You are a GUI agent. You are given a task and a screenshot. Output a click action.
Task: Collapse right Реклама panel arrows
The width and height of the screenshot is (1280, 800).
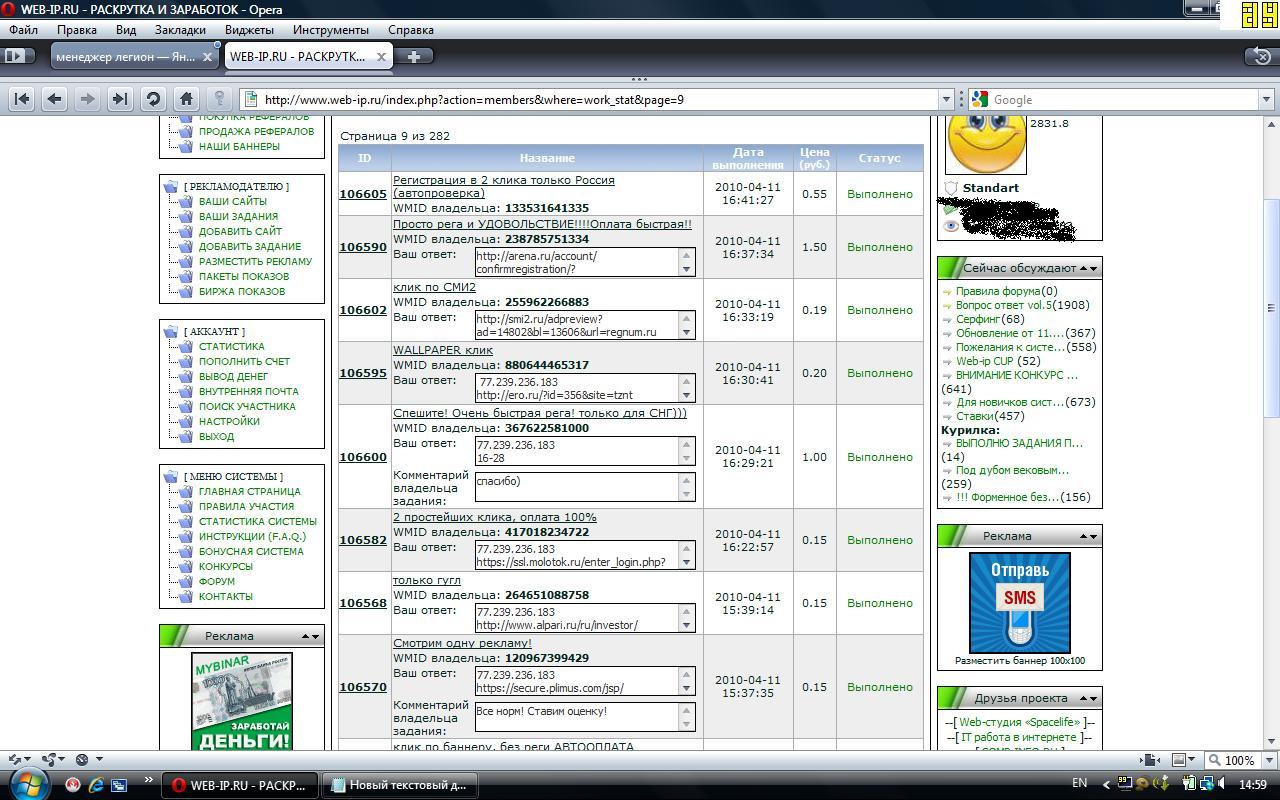1088,536
